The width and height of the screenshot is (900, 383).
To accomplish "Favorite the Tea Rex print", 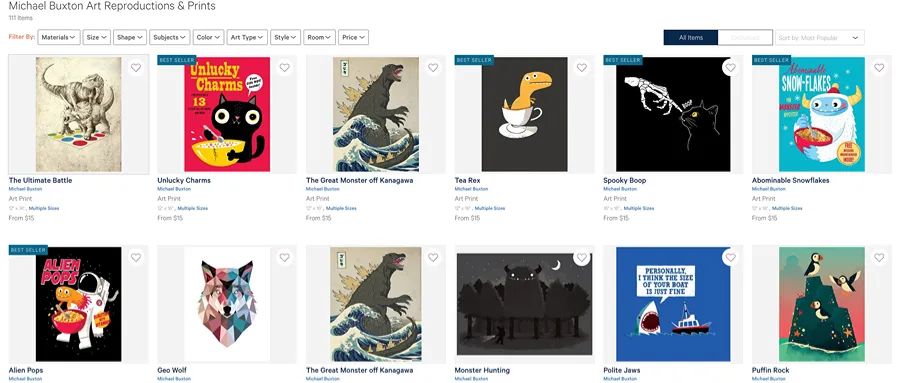I will point(581,68).
